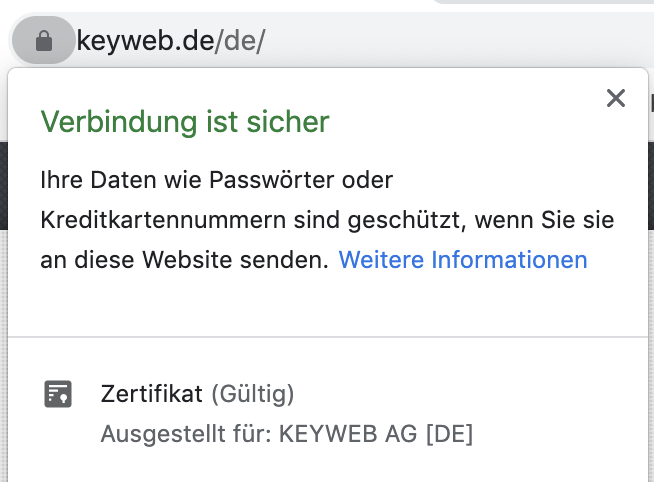Click the green Verbindung ist sicher heading
Screen dimensions: 654x482
pyautogui.click(x=185, y=122)
